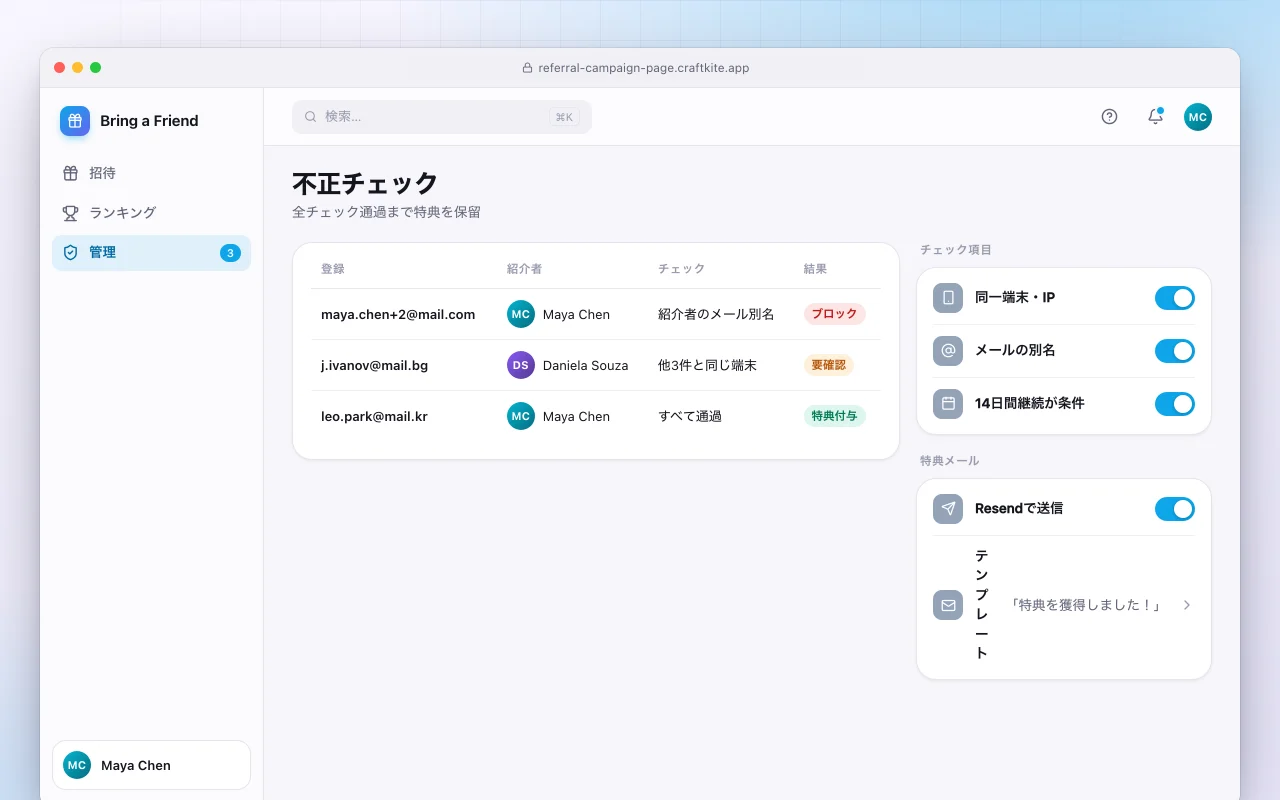
Task: Toggle the 同一端末・IP check
Action: click(x=1175, y=298)
